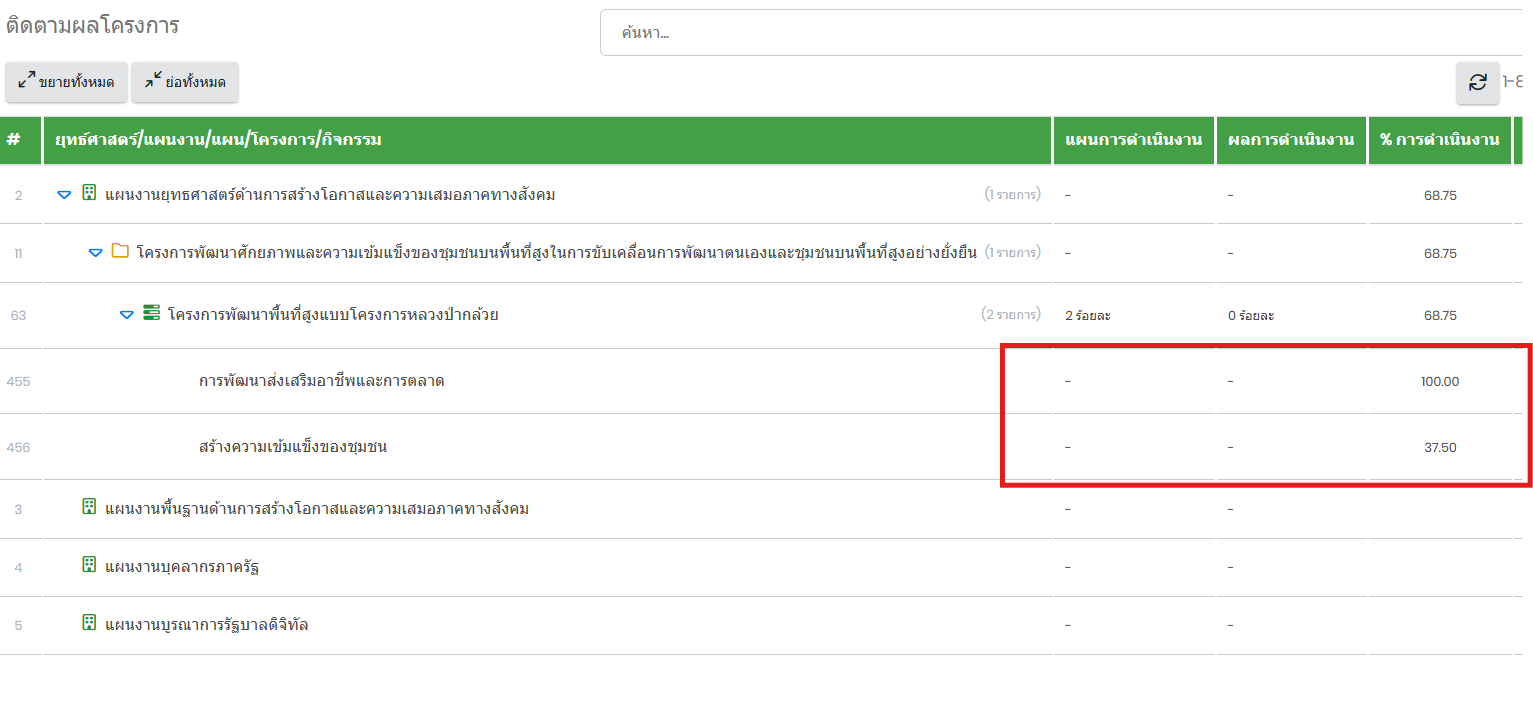
Task: Sort by แผนการดำเนินงาน column header
Action: [x=1133, y=140]
